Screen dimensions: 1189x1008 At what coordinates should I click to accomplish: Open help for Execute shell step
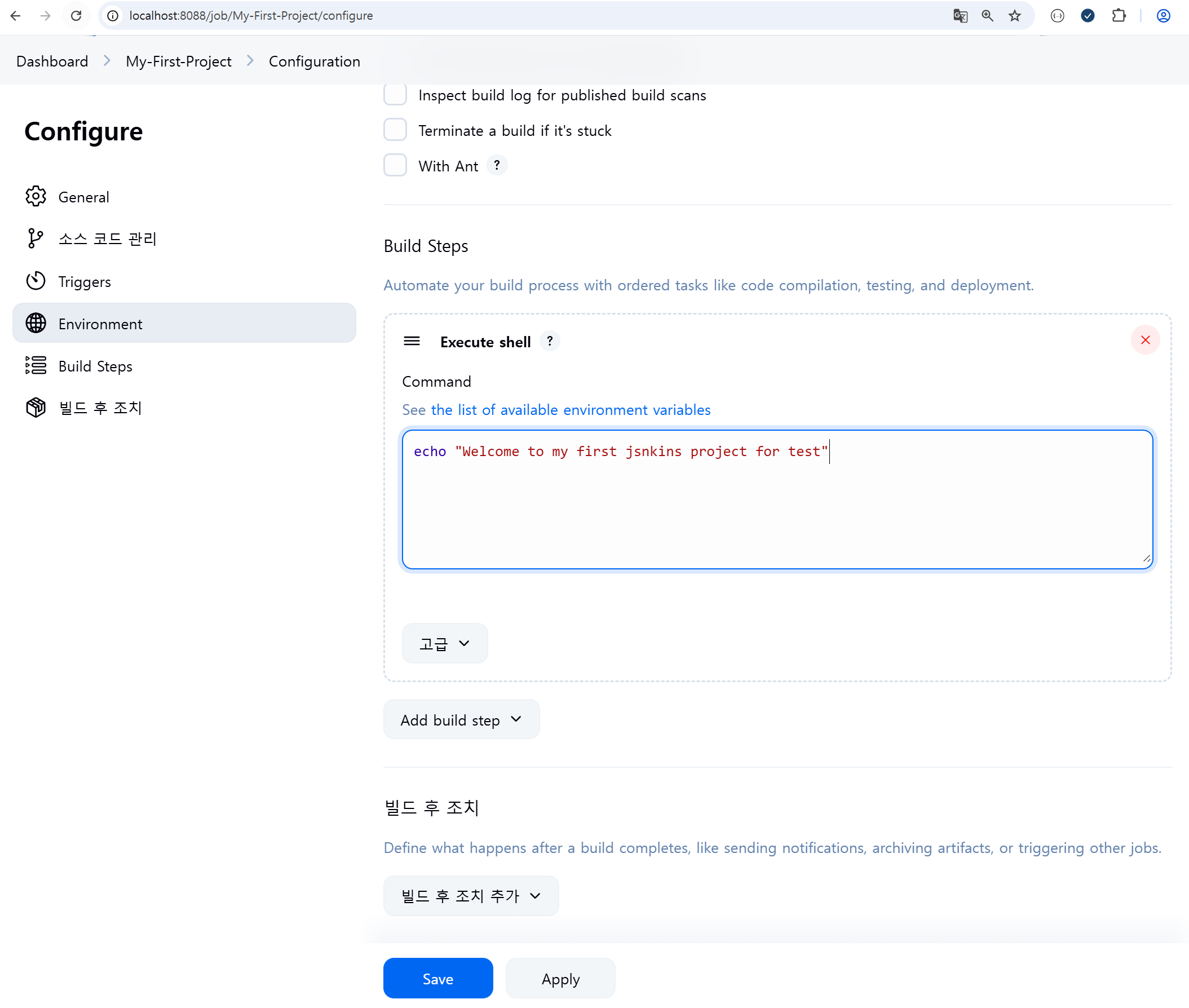point(550,342)
